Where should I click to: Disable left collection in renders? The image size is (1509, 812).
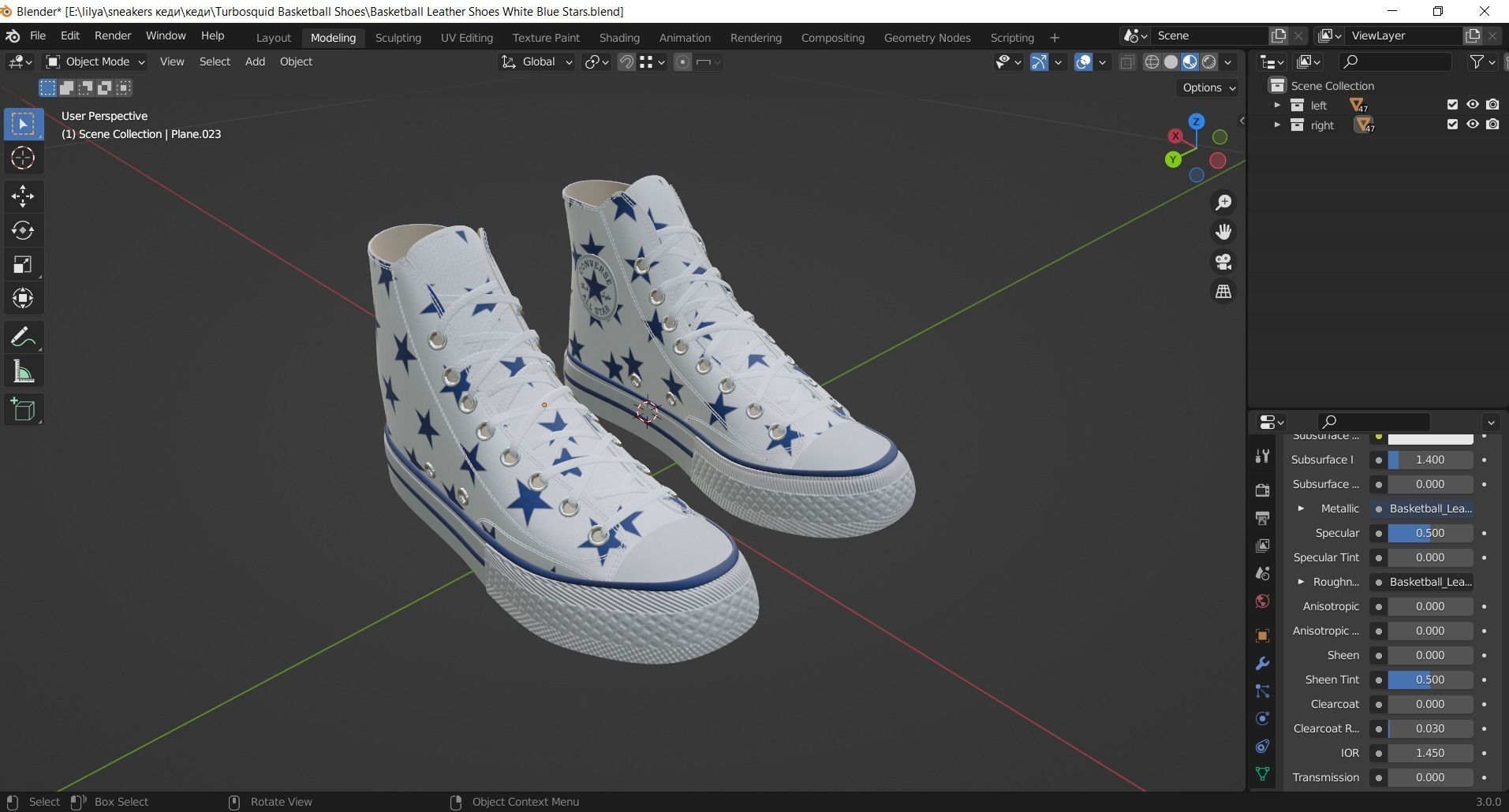click(1492, 104)
